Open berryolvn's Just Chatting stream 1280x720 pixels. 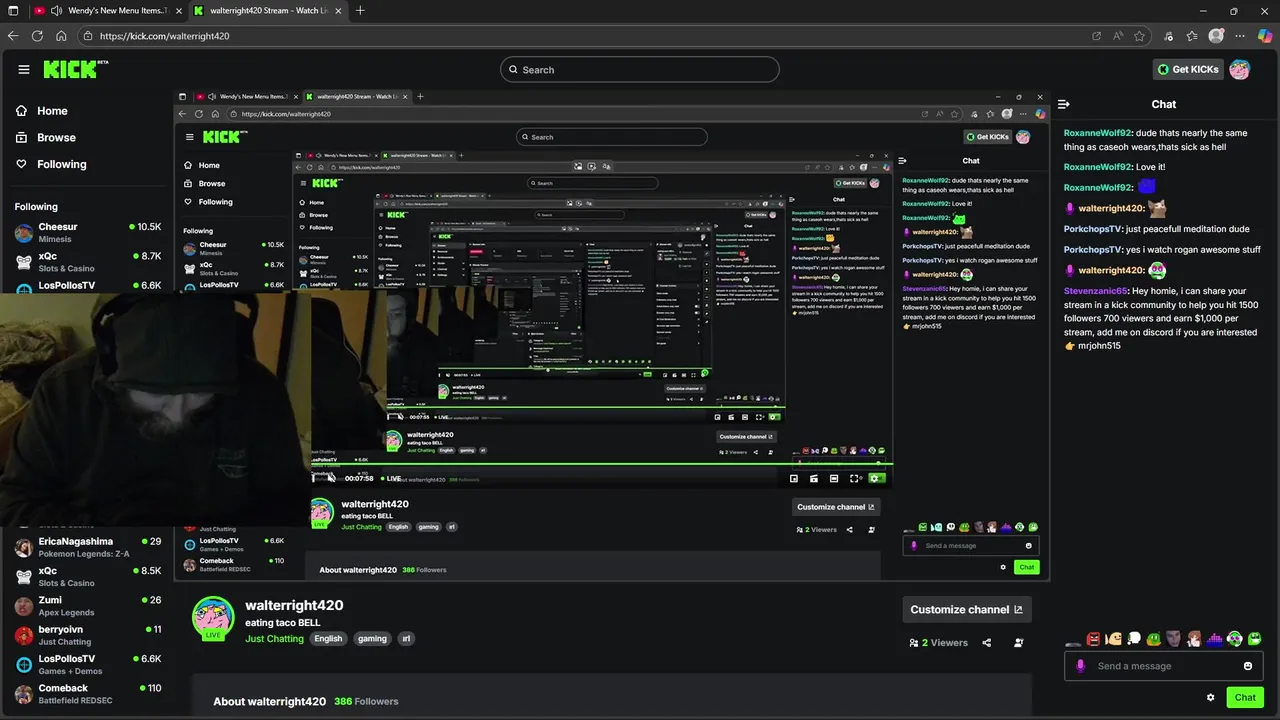click(x=88, y=635)
